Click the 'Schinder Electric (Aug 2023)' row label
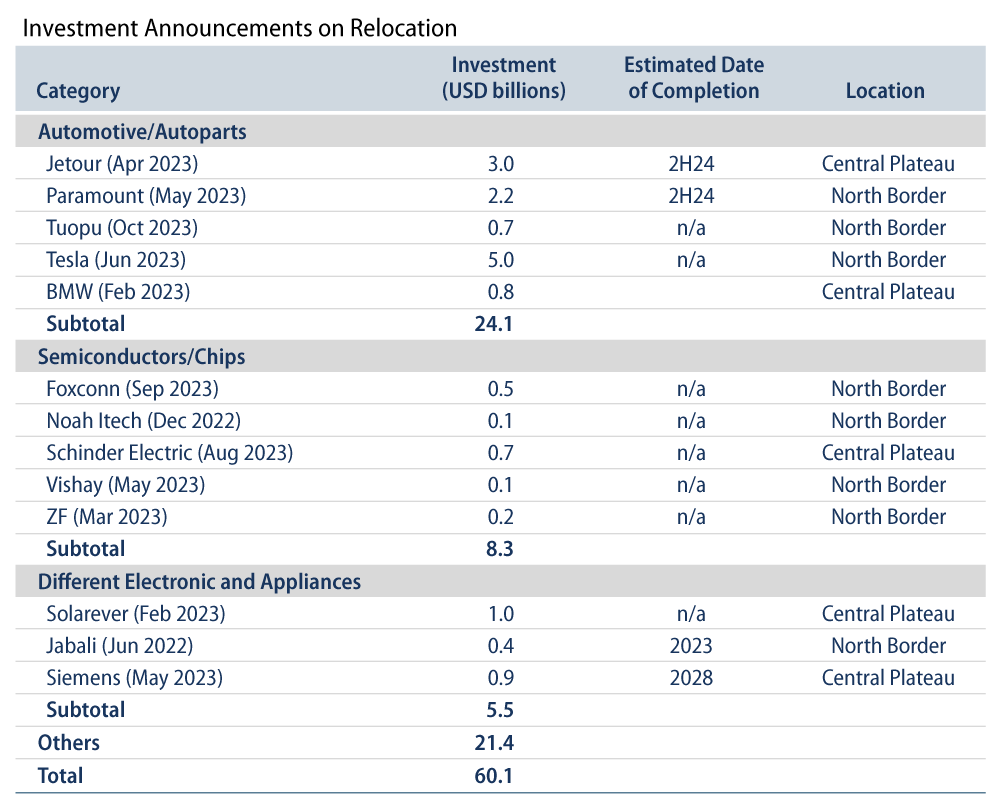This screenshot has width=1000, height=810. [x=170, y=453]
